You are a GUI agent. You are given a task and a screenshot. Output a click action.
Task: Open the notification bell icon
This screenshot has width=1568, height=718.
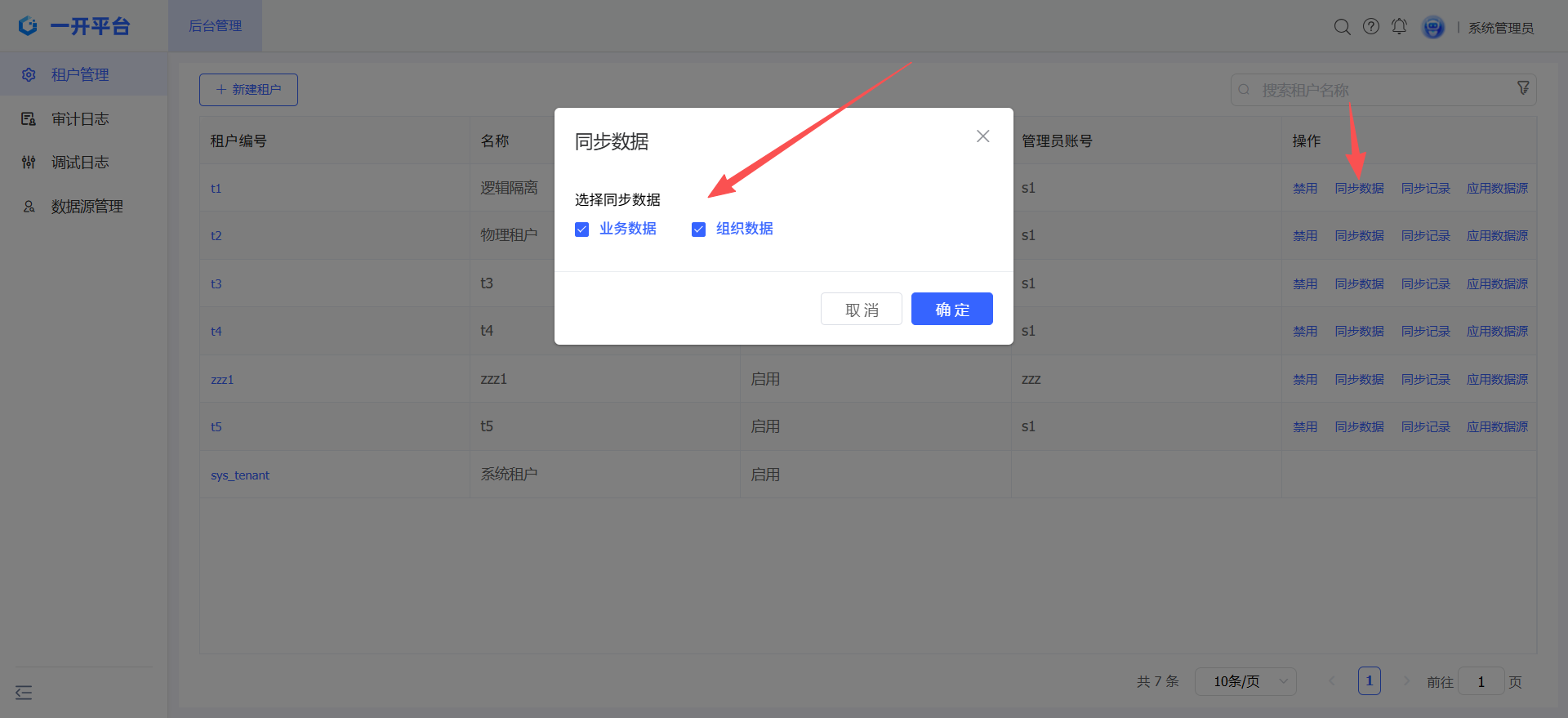point(1399,27)
